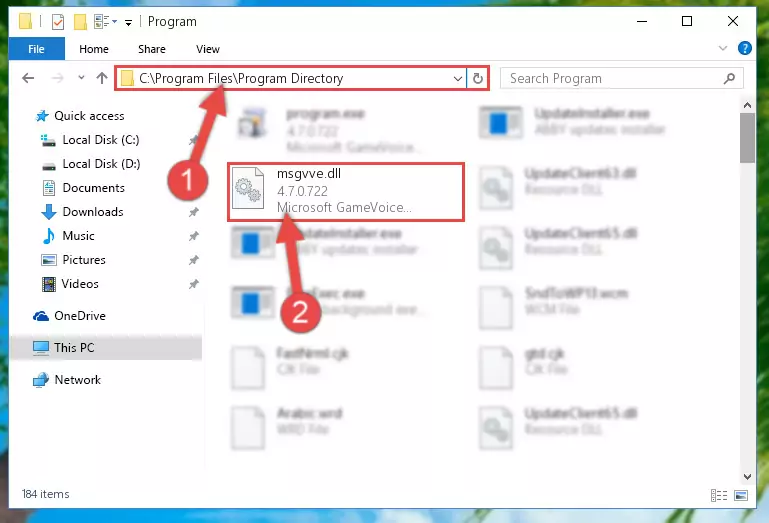Switch to the Home ribbon tab
This screenshot has width=769, height=523.
click(x=94, y=49)
